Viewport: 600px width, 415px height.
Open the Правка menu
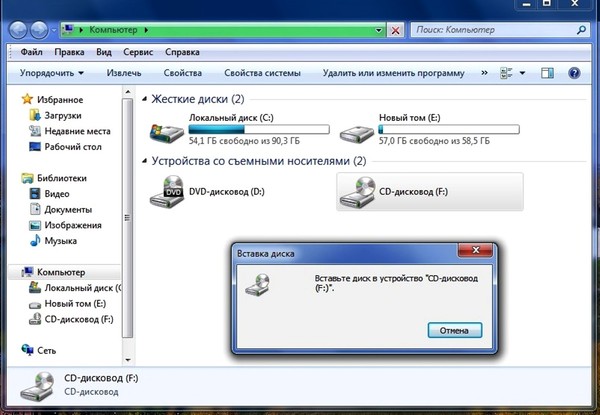tap(69, 52)
